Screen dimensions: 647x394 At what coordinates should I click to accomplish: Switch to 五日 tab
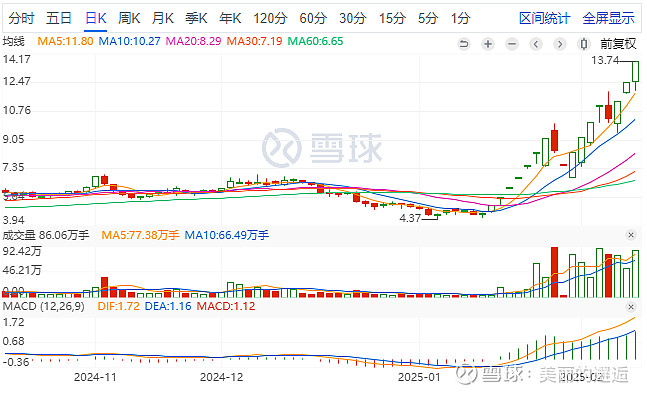[59, 18]
